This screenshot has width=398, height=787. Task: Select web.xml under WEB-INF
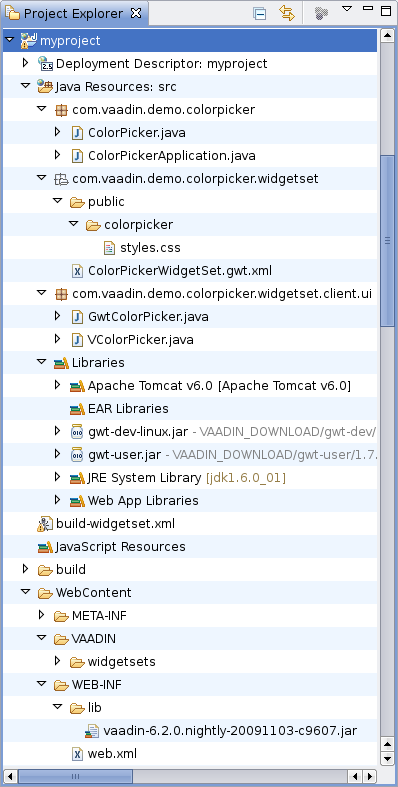pos(112,754)
